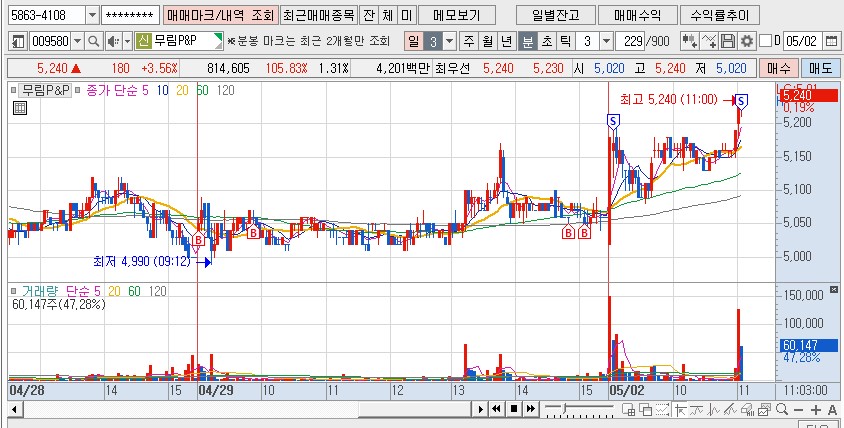The image size is (844, 428).
Task: Click the crosshair cursor arrow icon in bottom toolbar
Action: (x=680, y=410)
